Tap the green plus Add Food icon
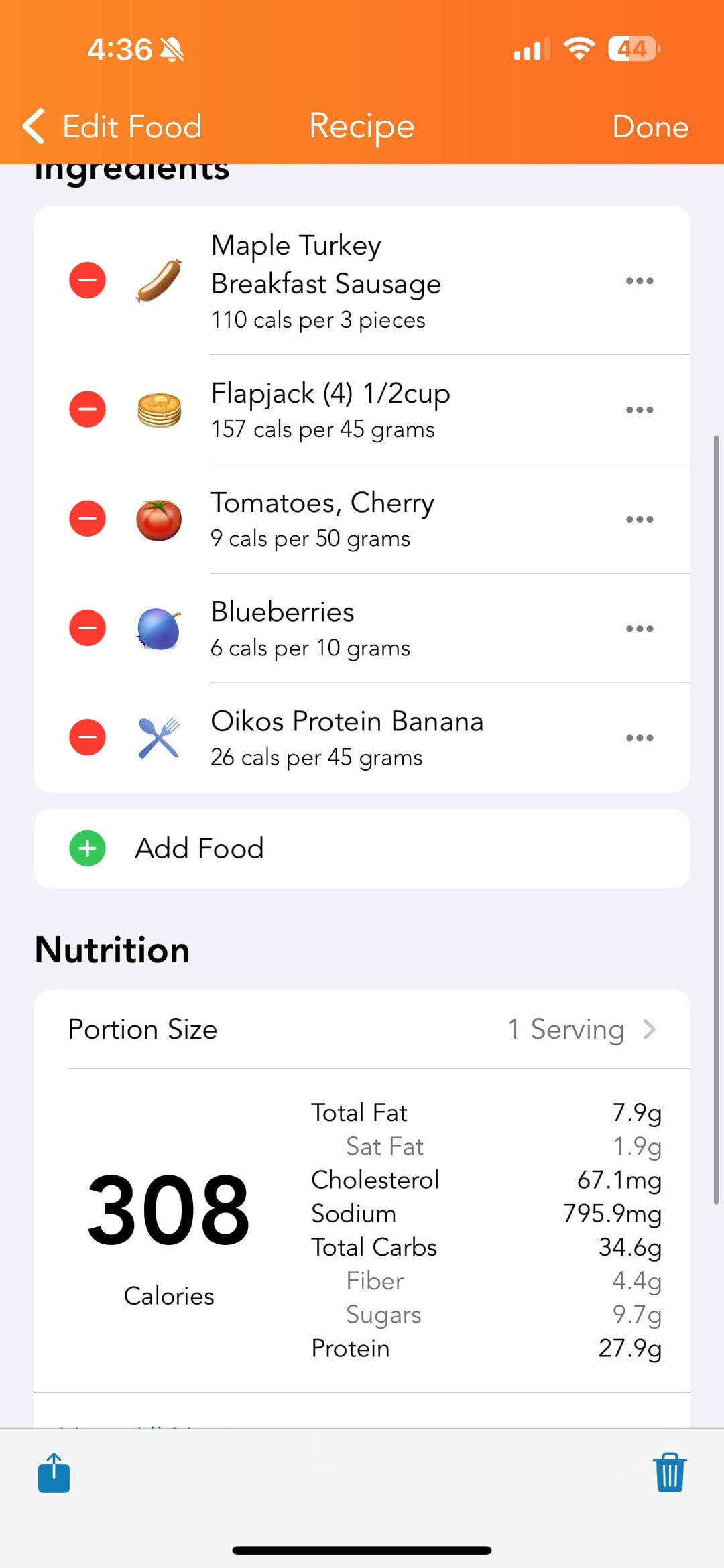The height and width of the screenshot is (1568, 724). (87, 848)
